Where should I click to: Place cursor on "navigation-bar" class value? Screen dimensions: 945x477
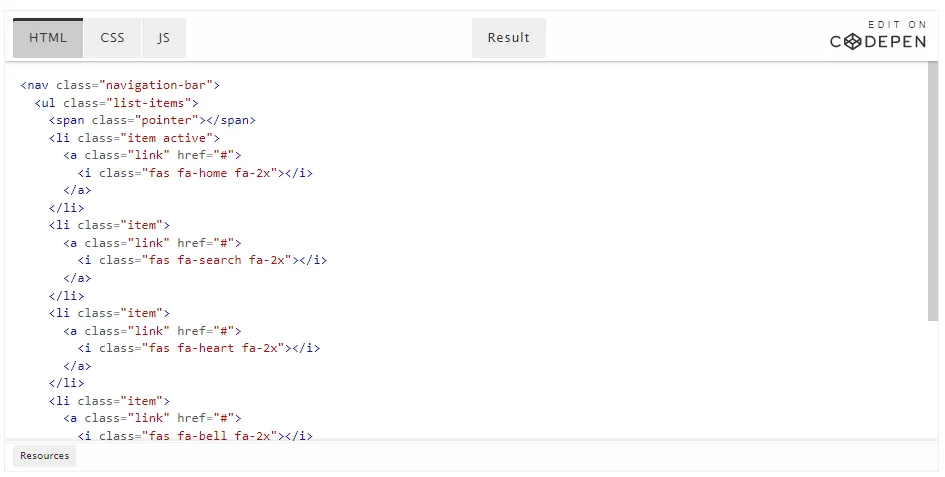[x=159, y=85]
